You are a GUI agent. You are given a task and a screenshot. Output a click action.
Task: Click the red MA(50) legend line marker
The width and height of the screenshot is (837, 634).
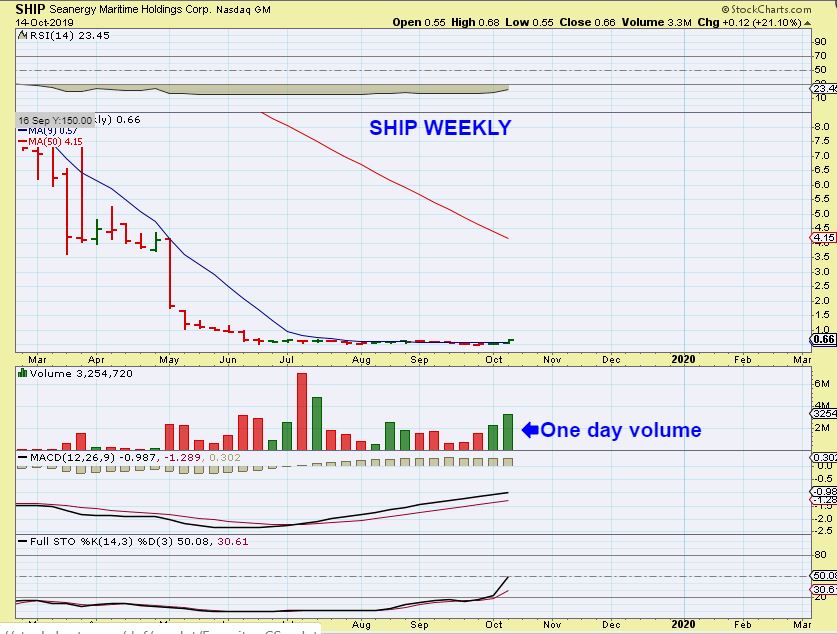coord(22,141)
